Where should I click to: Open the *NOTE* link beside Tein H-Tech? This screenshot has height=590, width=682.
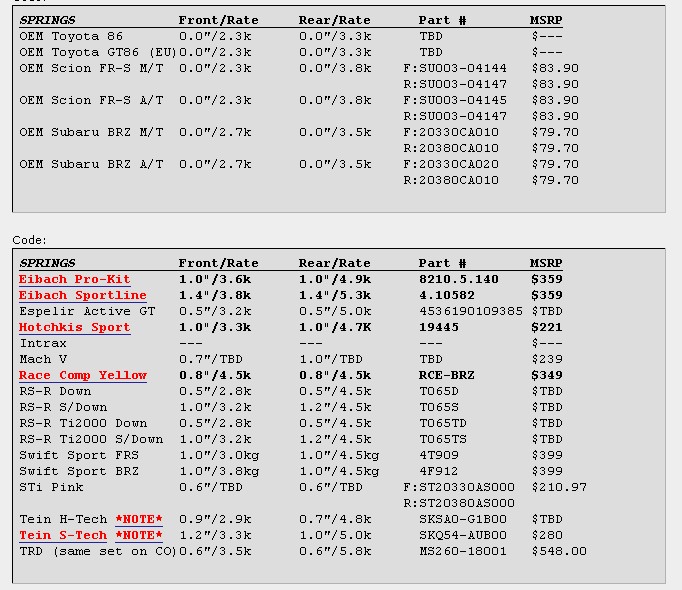click(139, 520)
